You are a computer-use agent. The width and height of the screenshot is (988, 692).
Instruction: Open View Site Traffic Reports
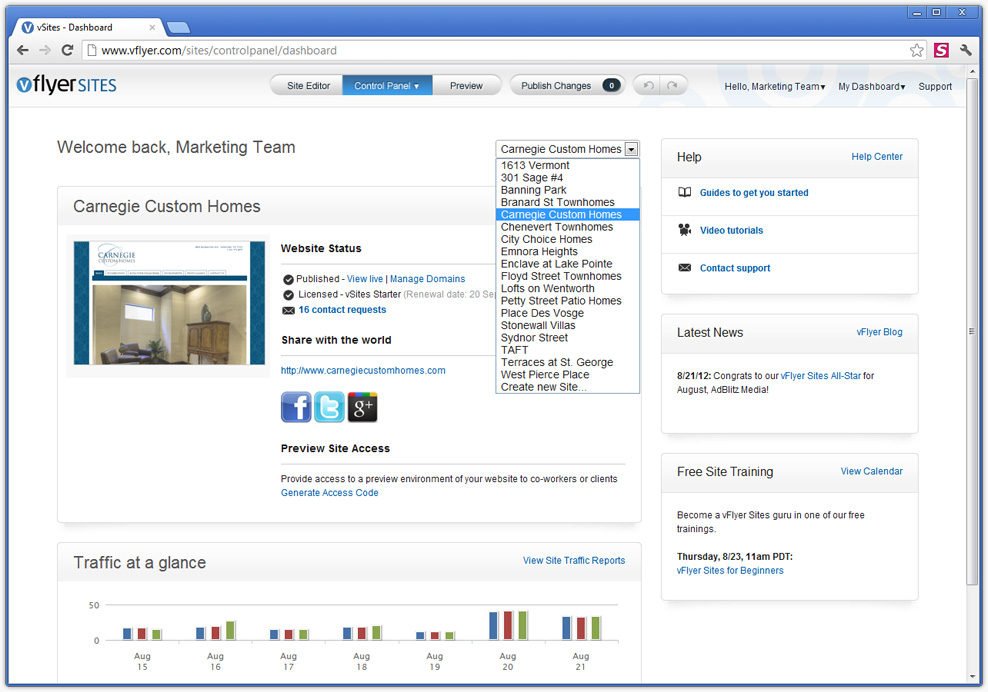click(574, 560)
